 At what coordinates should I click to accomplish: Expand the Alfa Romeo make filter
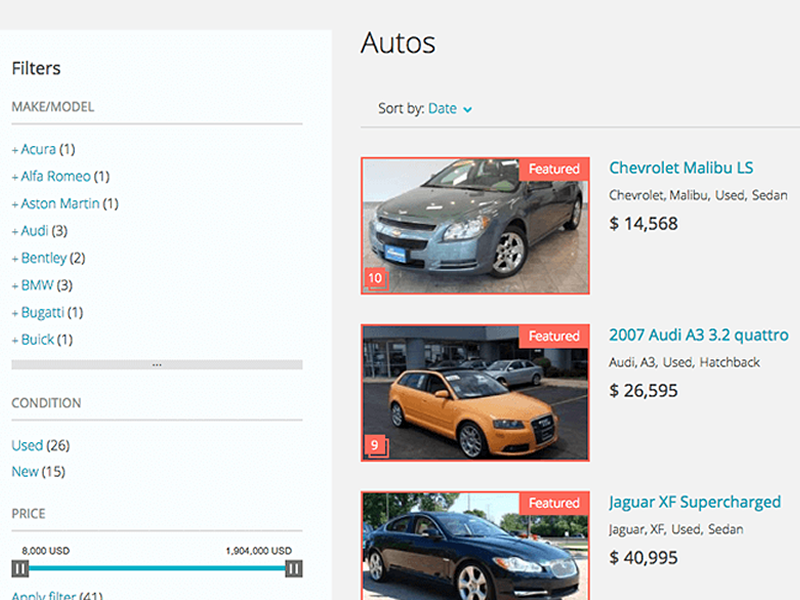(55, 176)
